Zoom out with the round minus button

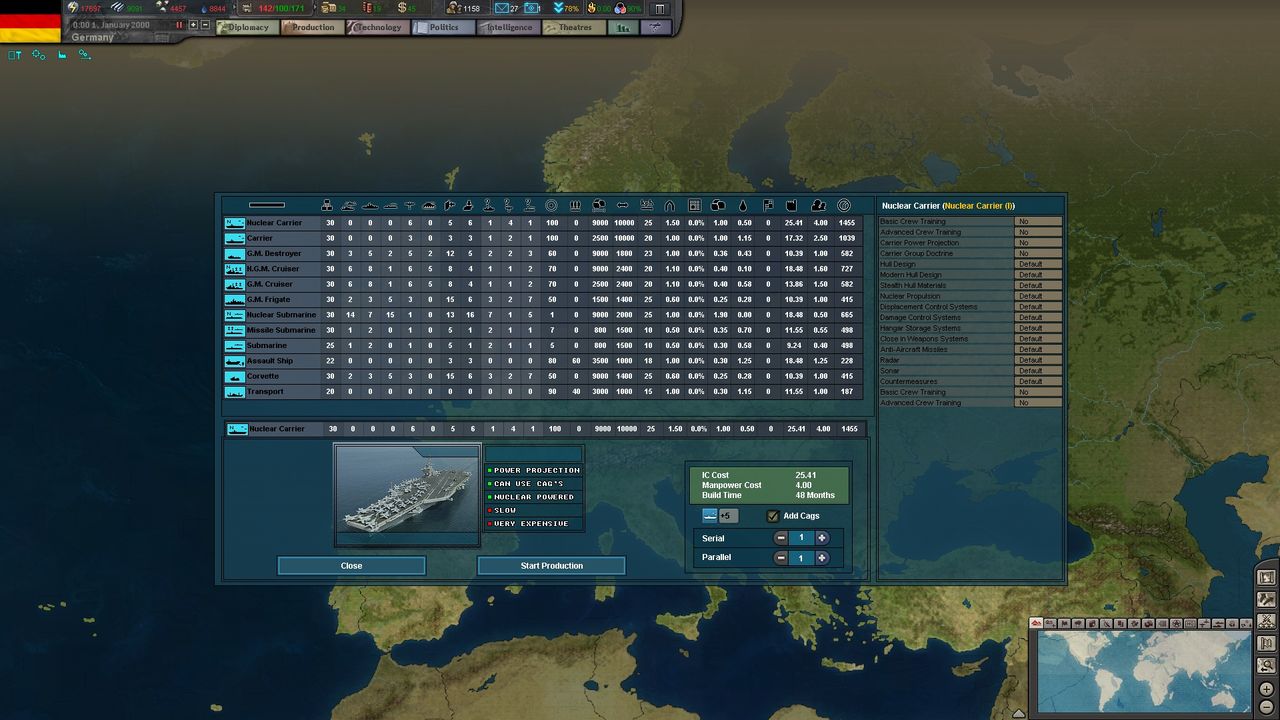(1267, 707)
